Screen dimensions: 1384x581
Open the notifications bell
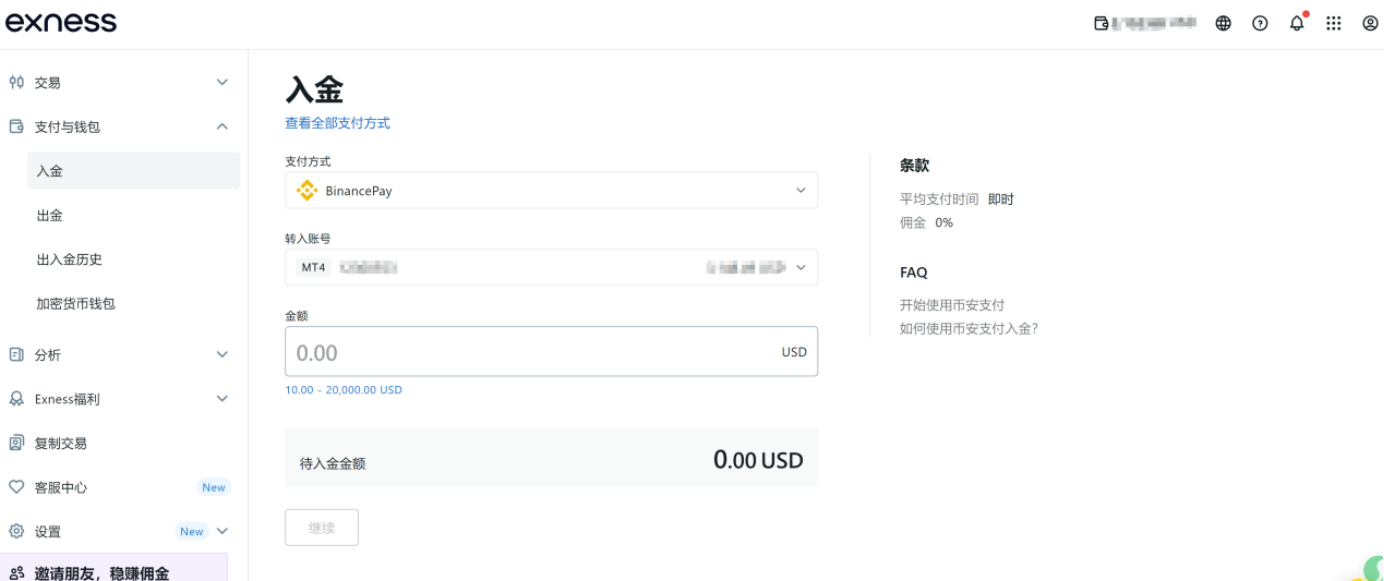[x=1297, y=23]
